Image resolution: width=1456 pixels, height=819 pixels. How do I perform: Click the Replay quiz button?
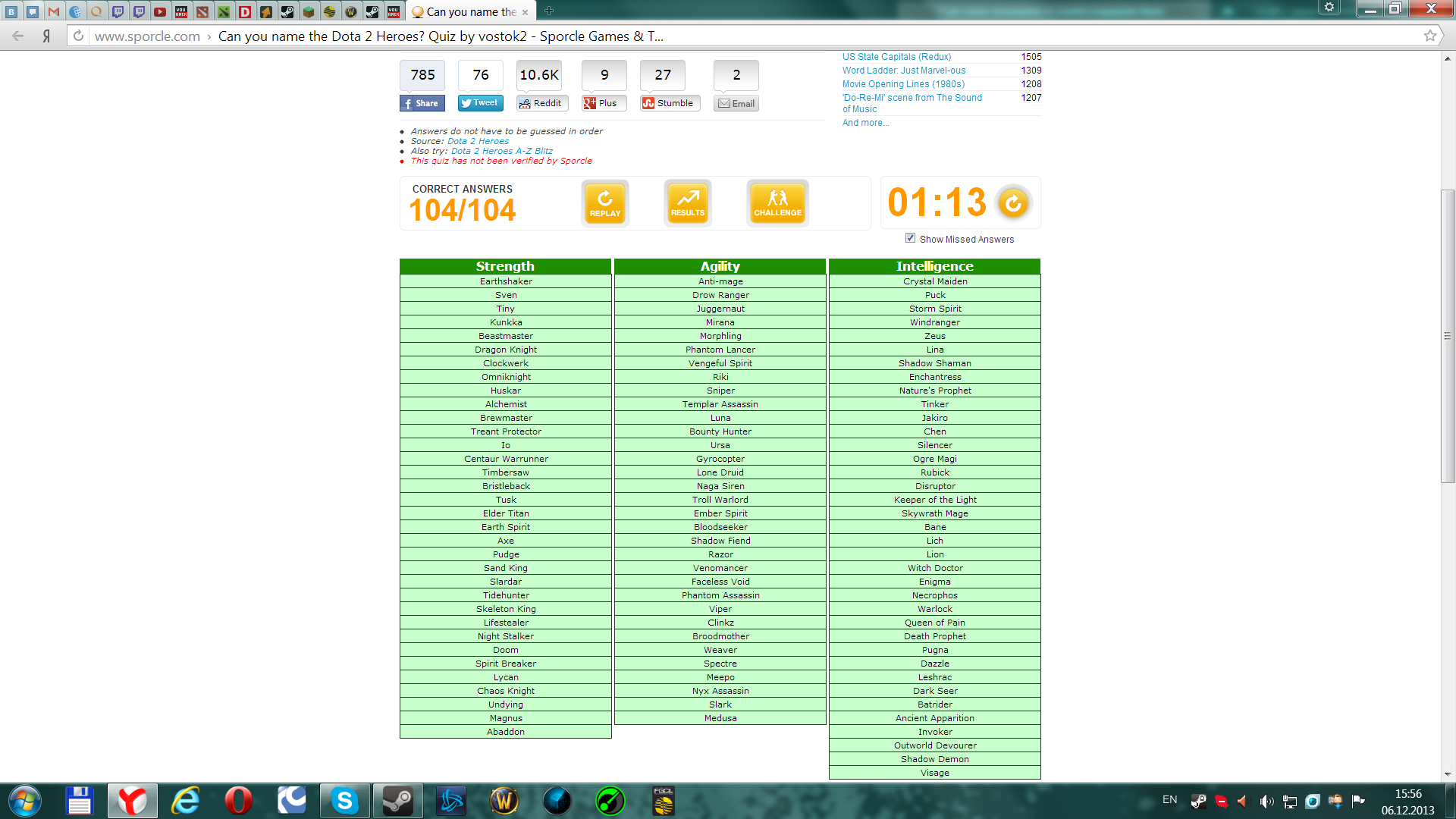tap(605, 203)
